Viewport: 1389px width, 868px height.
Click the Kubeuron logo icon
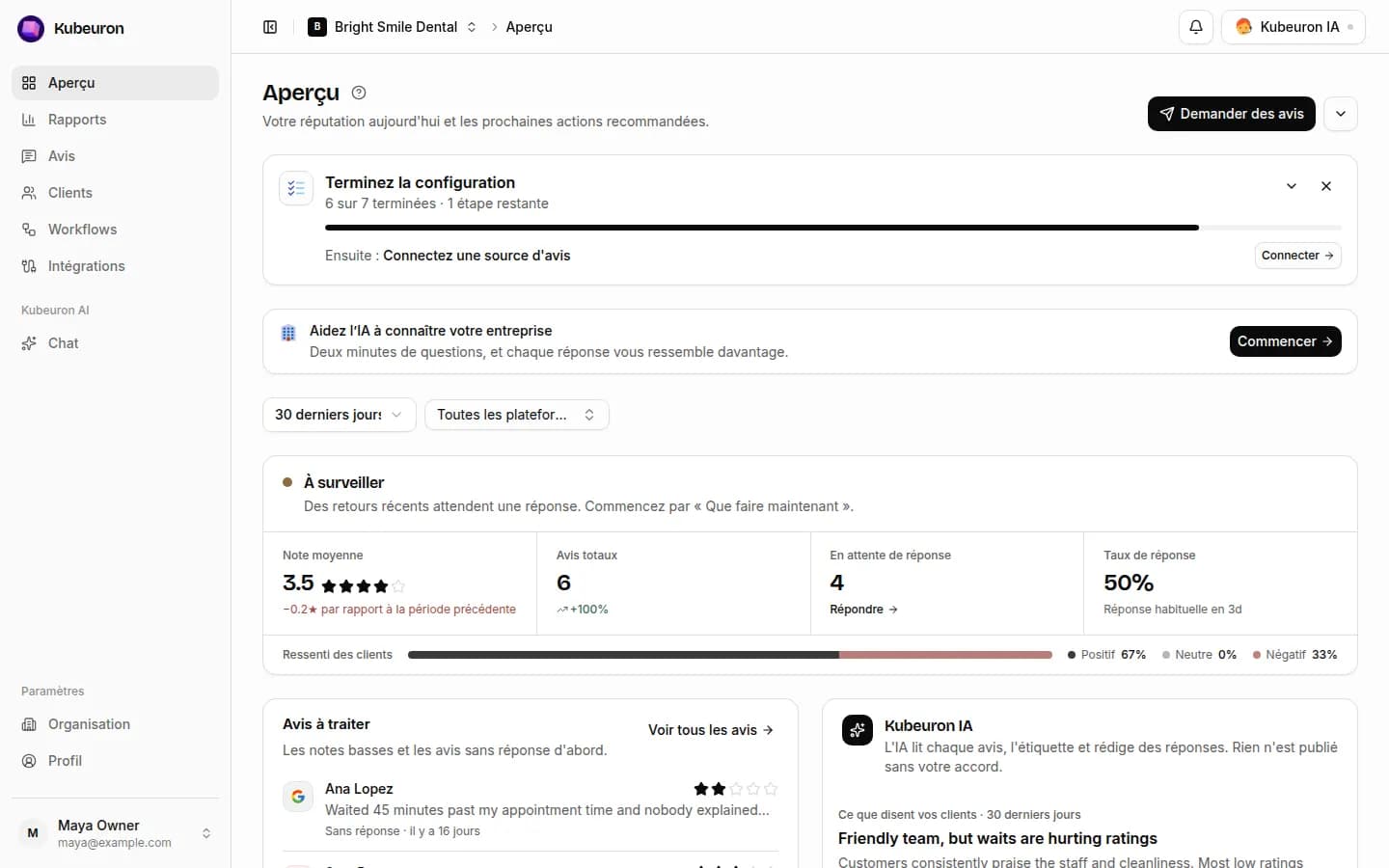tap(31, 29)
